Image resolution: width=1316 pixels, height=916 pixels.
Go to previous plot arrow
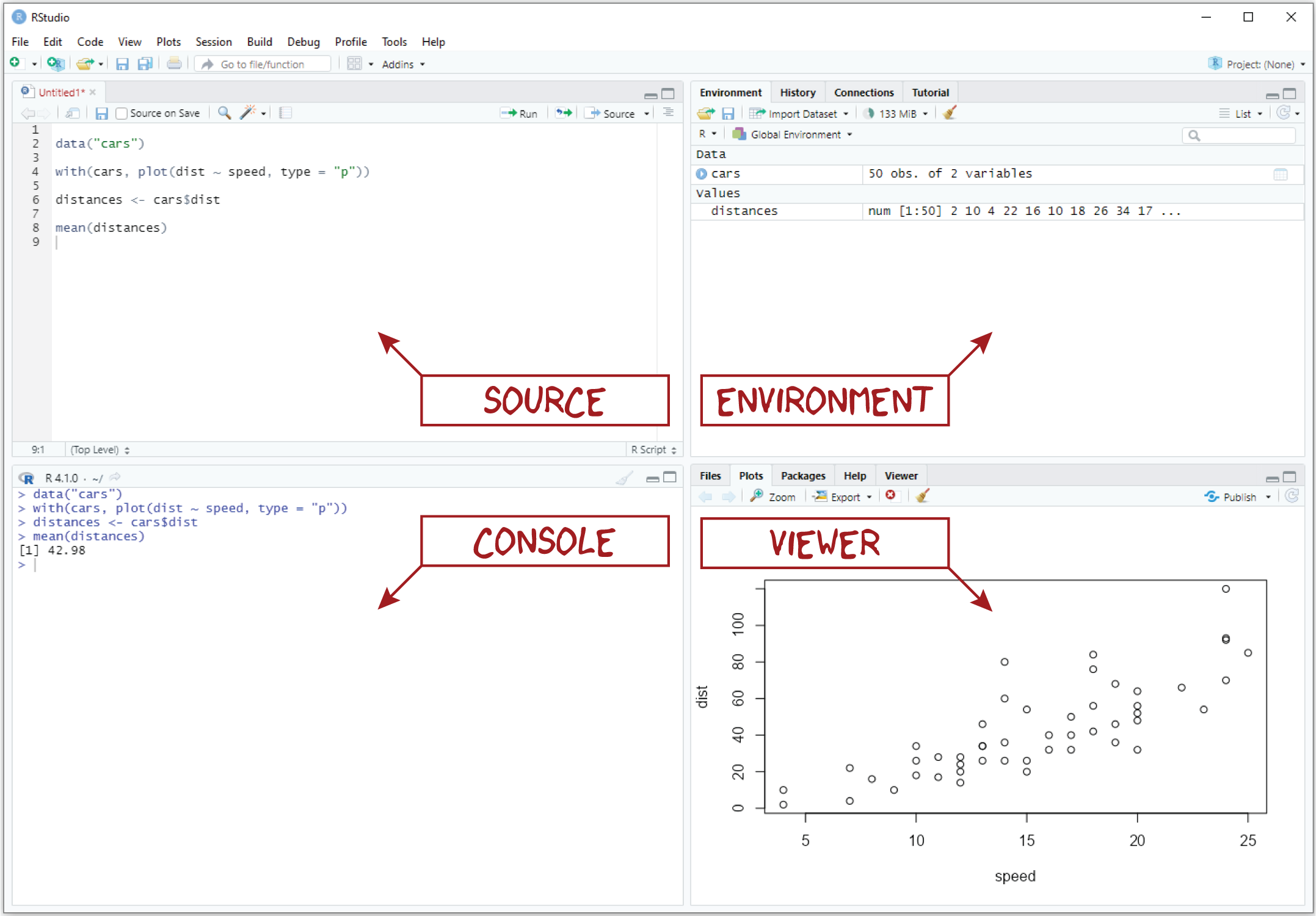pos(705,496)
